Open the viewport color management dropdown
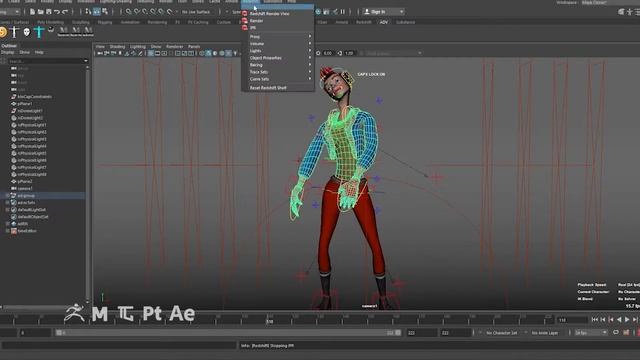Screen dimensions: 640x360 (393, 53)
